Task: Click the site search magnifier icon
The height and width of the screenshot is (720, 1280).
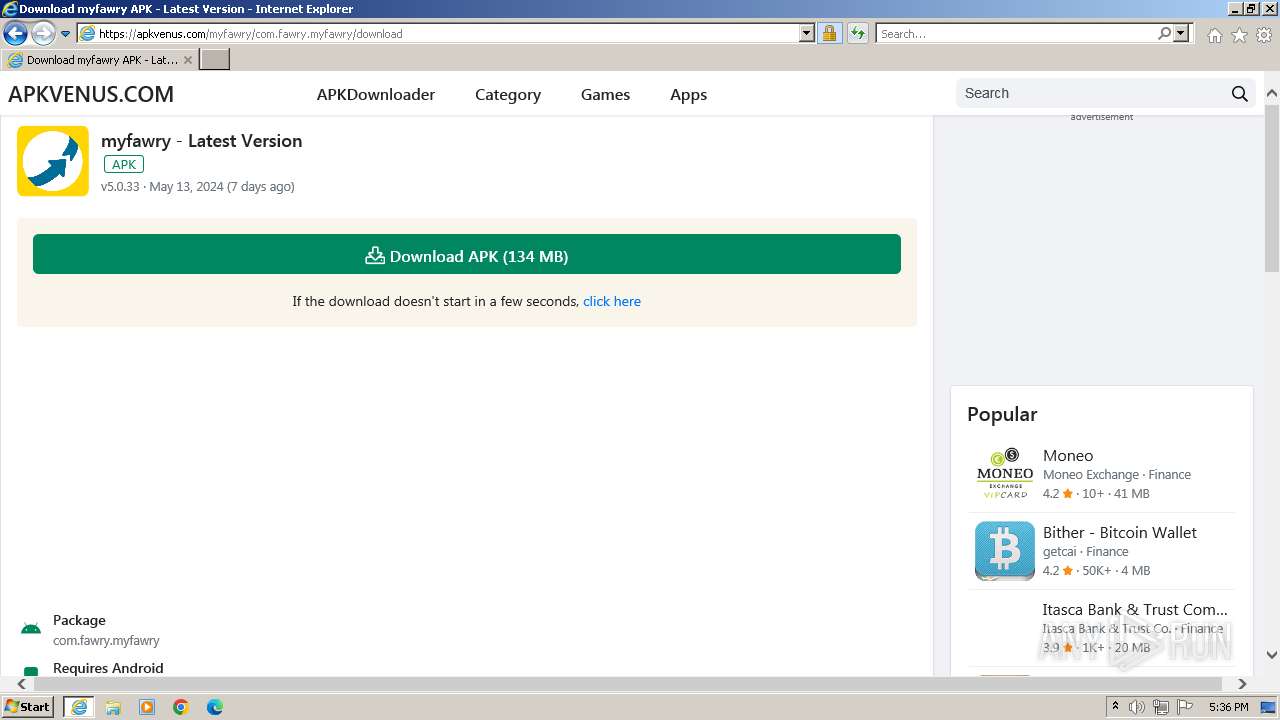Action: [1240, 93]
